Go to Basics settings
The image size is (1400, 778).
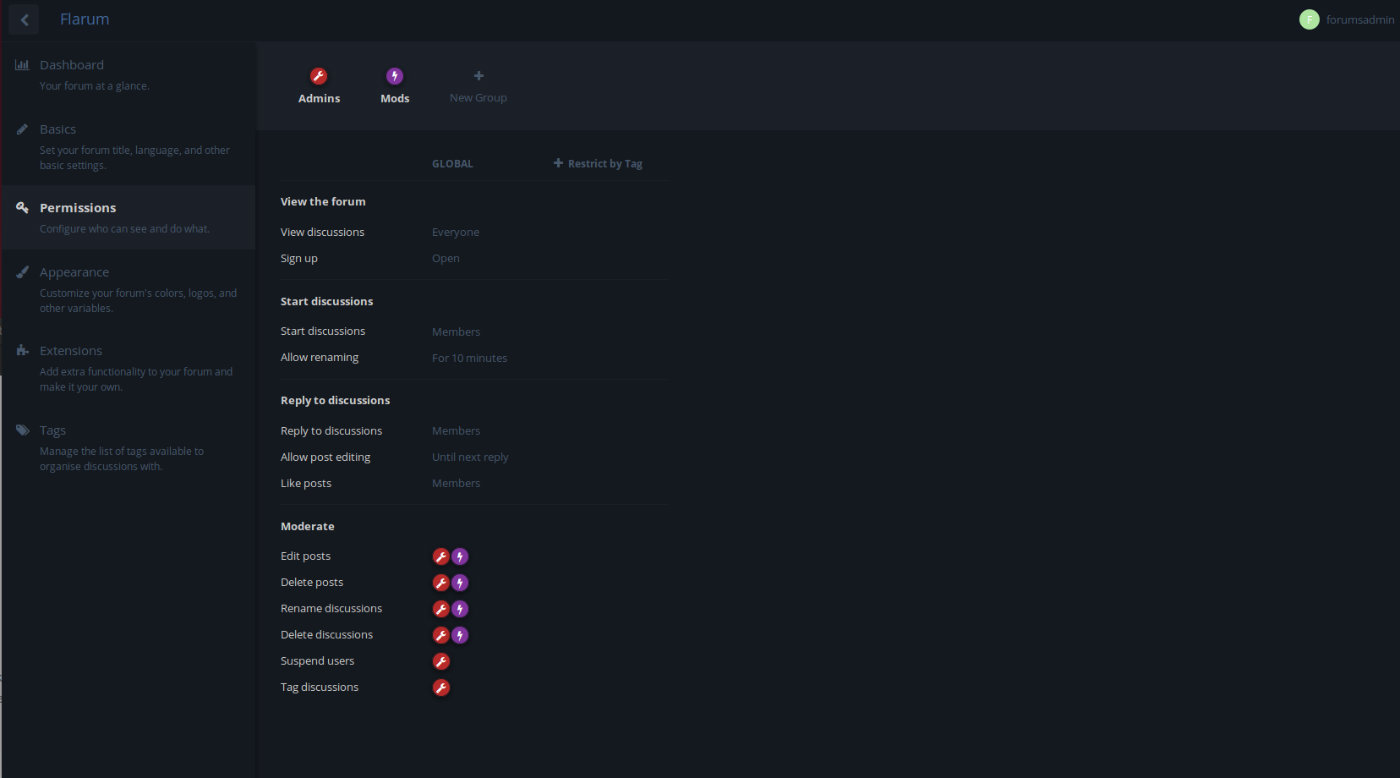(128, 146)
